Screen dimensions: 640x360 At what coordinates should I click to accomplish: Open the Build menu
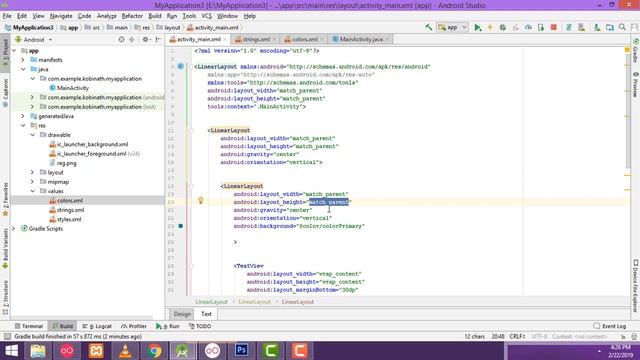(x=155, y=16)
